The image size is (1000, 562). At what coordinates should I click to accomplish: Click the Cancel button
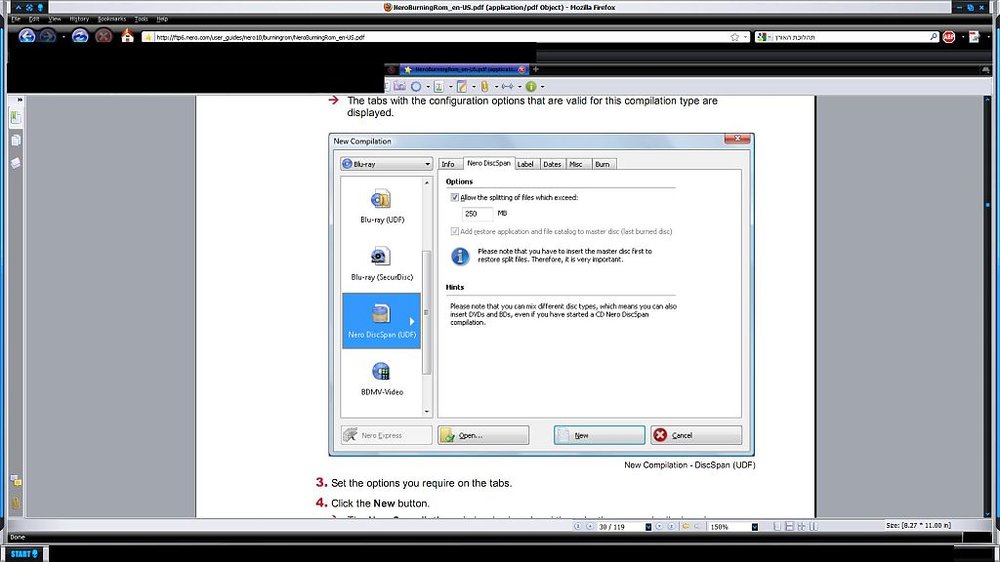point(696,435)
